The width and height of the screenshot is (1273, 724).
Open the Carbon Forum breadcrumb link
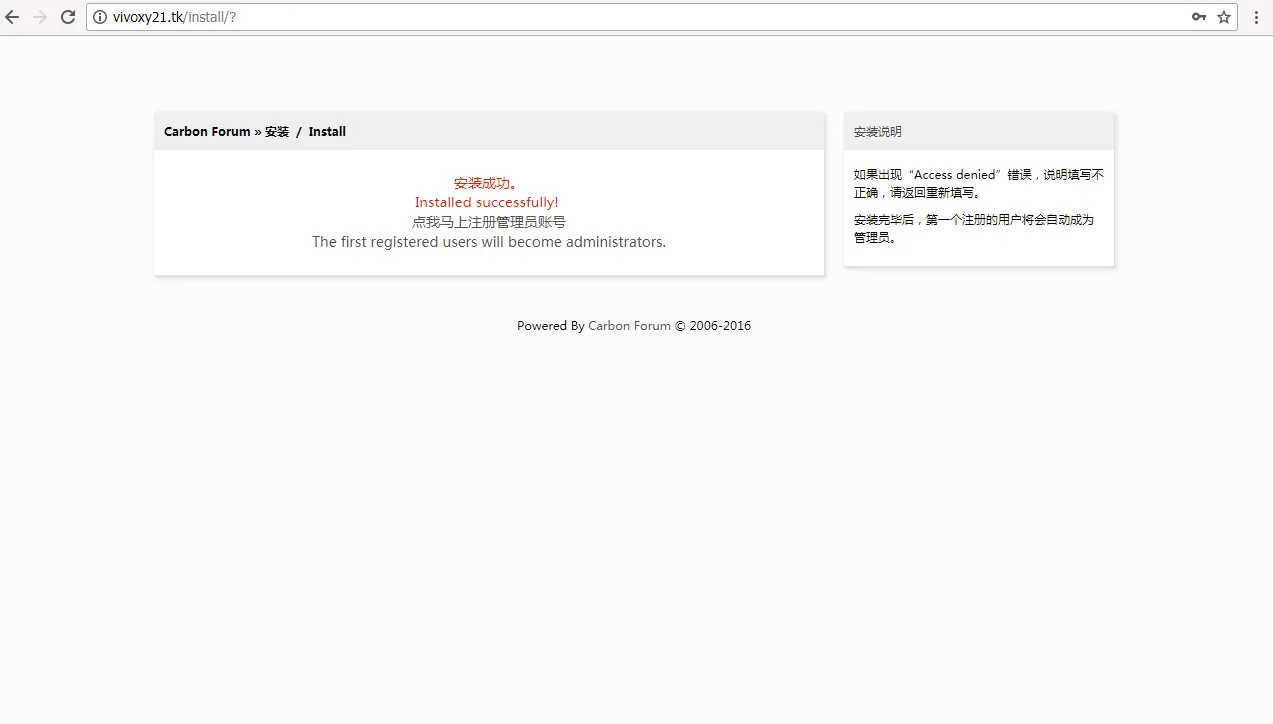pyautogui.click(x=207, y=132)
